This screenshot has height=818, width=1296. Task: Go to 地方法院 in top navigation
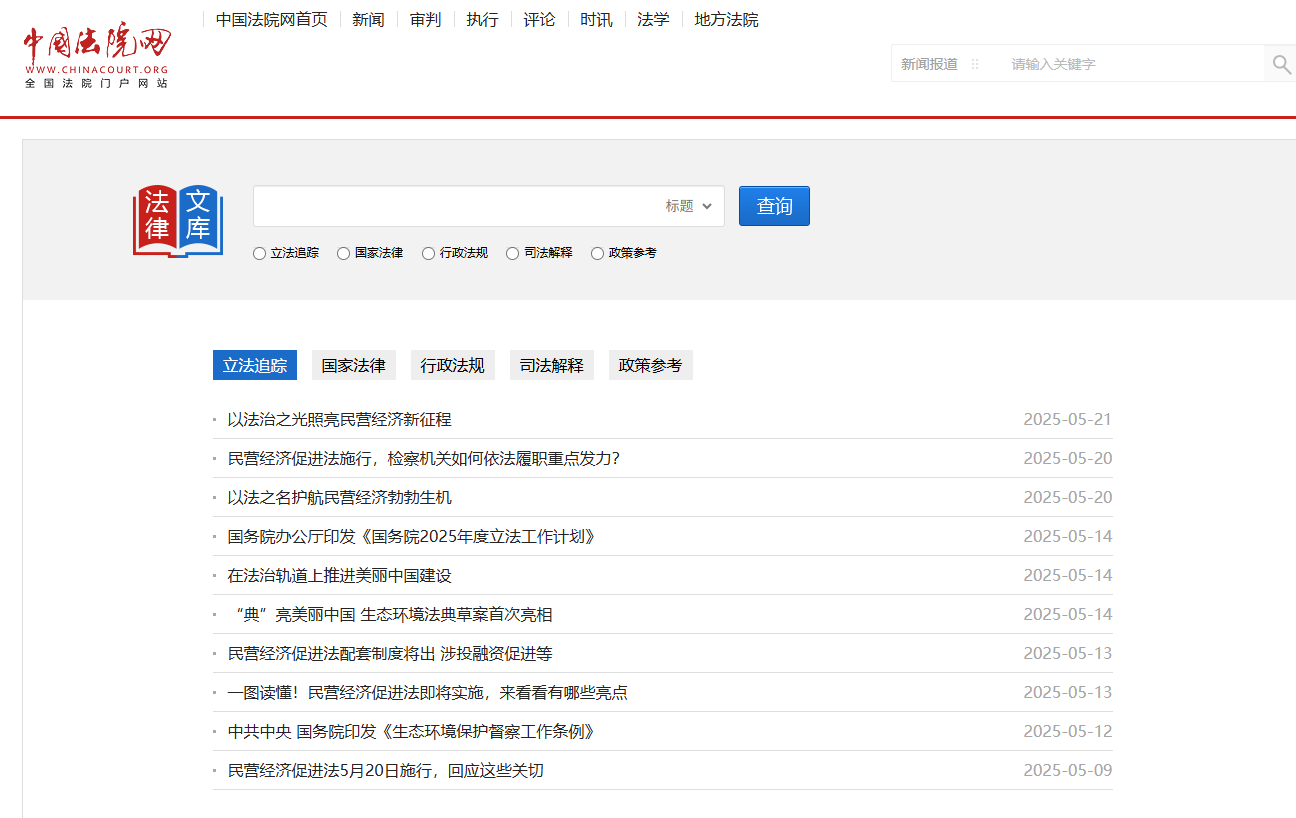coord(726,20)
